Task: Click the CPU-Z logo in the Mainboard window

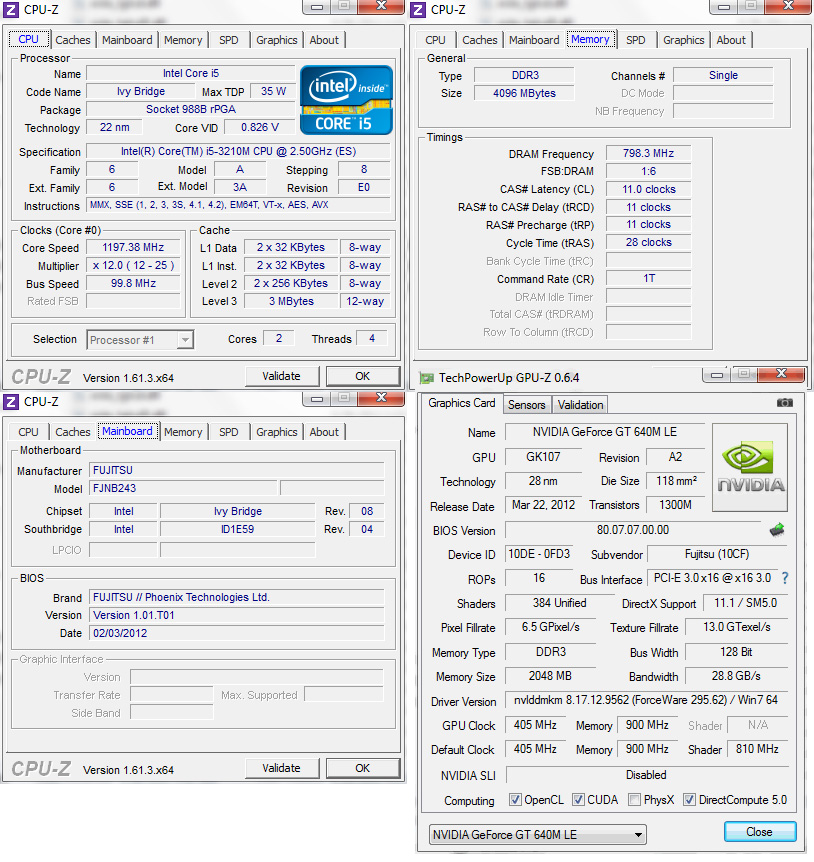Action: [44, 767]
